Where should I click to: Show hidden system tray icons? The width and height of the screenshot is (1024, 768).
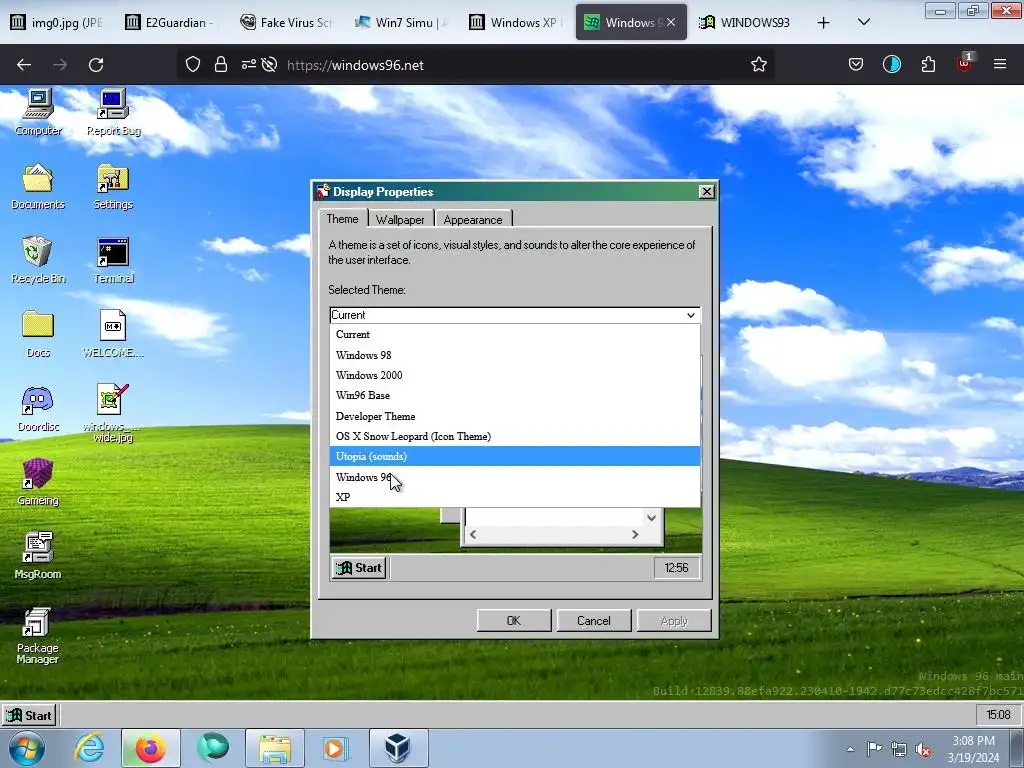850,749
